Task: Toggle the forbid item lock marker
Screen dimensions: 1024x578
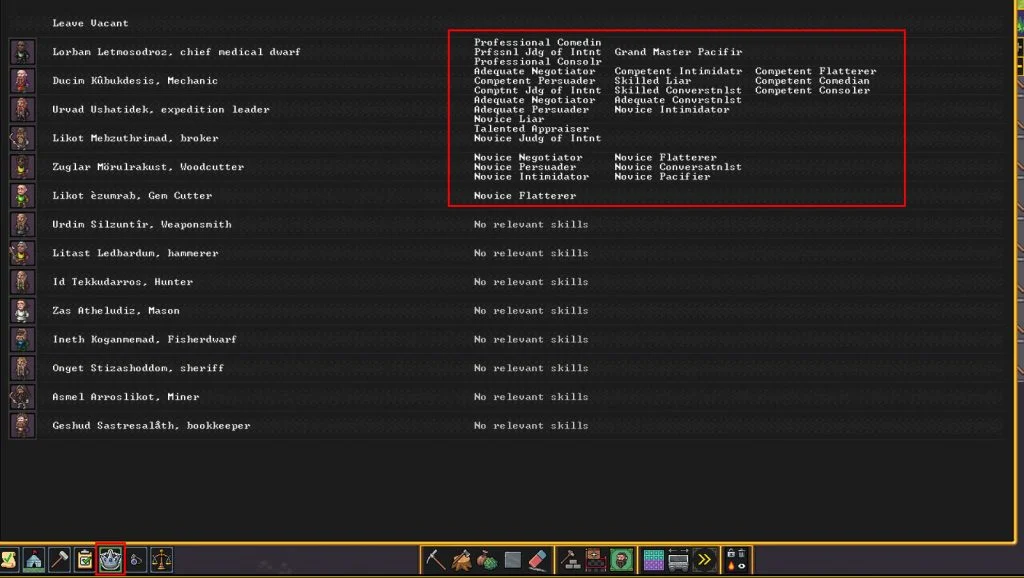Action: click(730, 554)
